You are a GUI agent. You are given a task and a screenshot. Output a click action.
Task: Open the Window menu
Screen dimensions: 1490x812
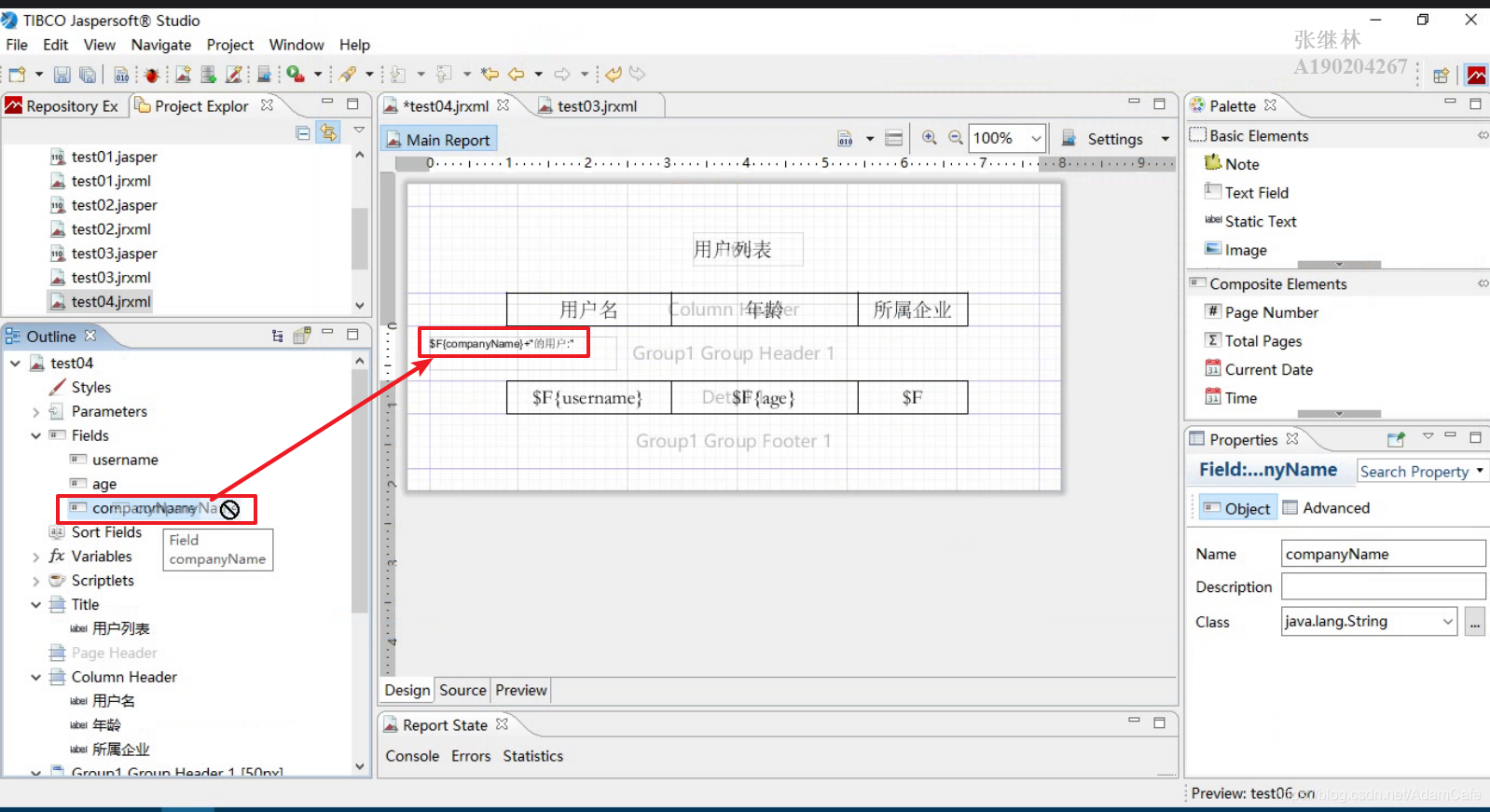297,45
